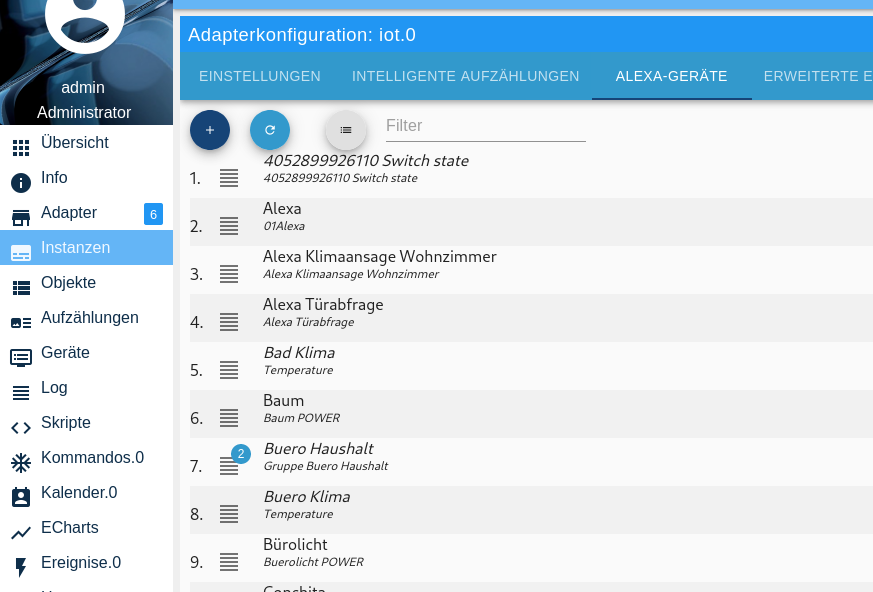Select the Buero Klima device name

[307, 497]
